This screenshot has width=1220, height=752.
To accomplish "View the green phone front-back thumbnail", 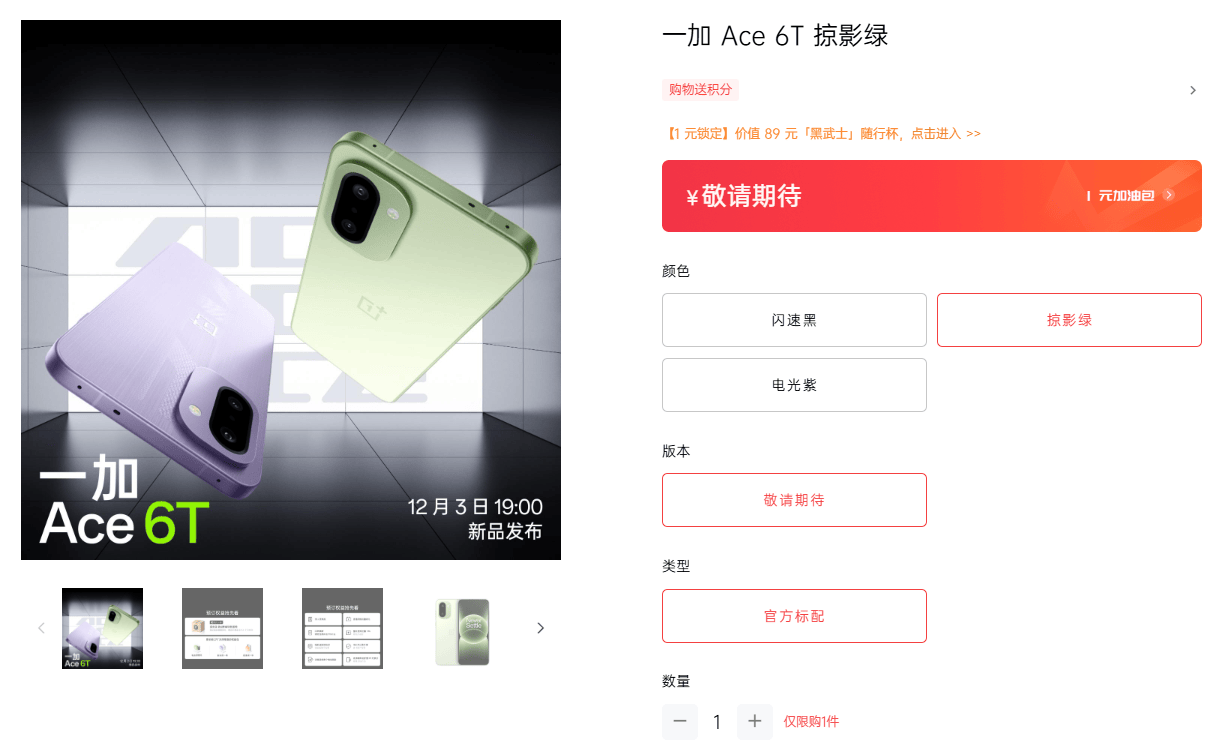I will pos(462,628).
